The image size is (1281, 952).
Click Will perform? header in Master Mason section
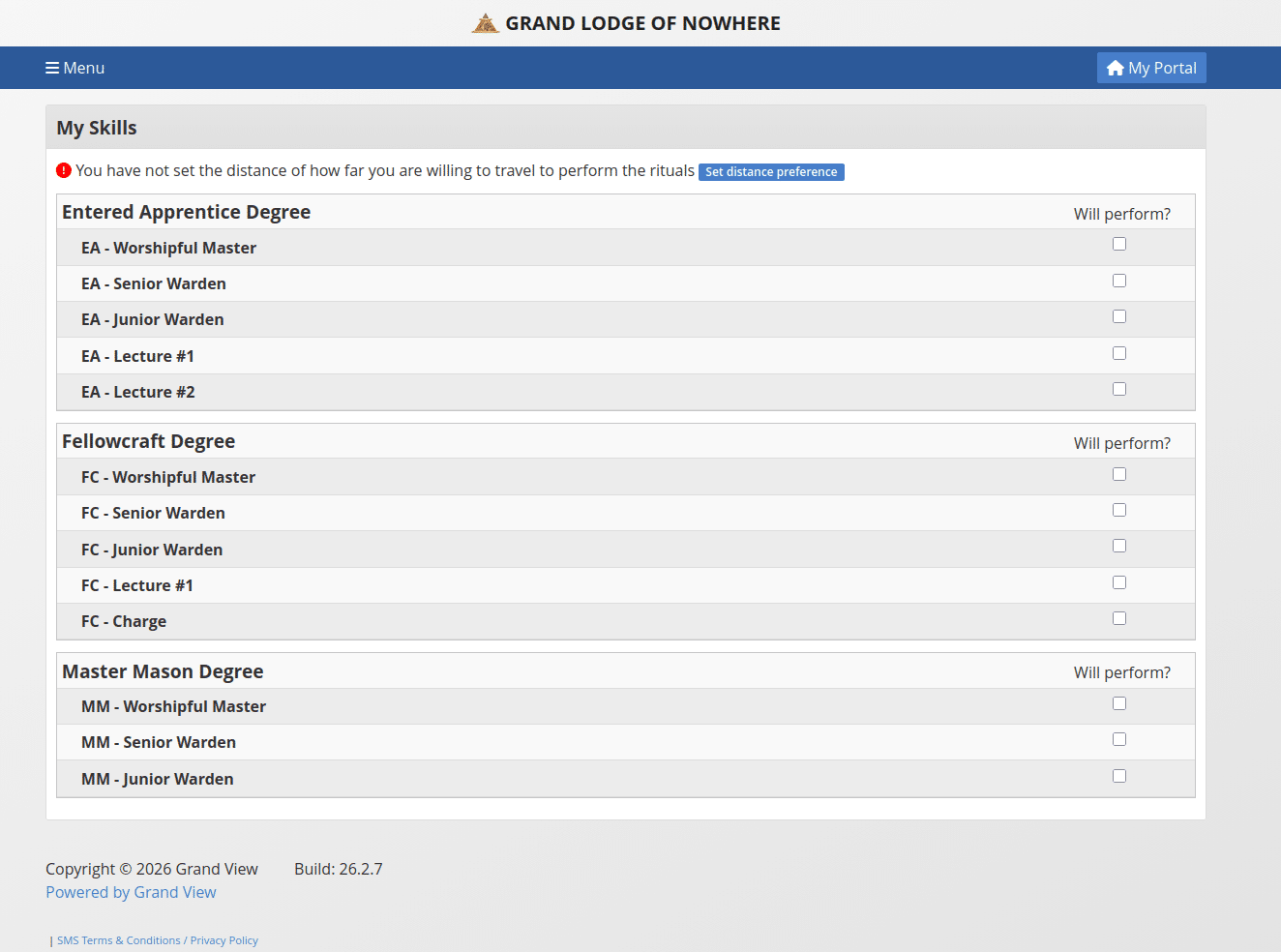tap(1122, 672)
